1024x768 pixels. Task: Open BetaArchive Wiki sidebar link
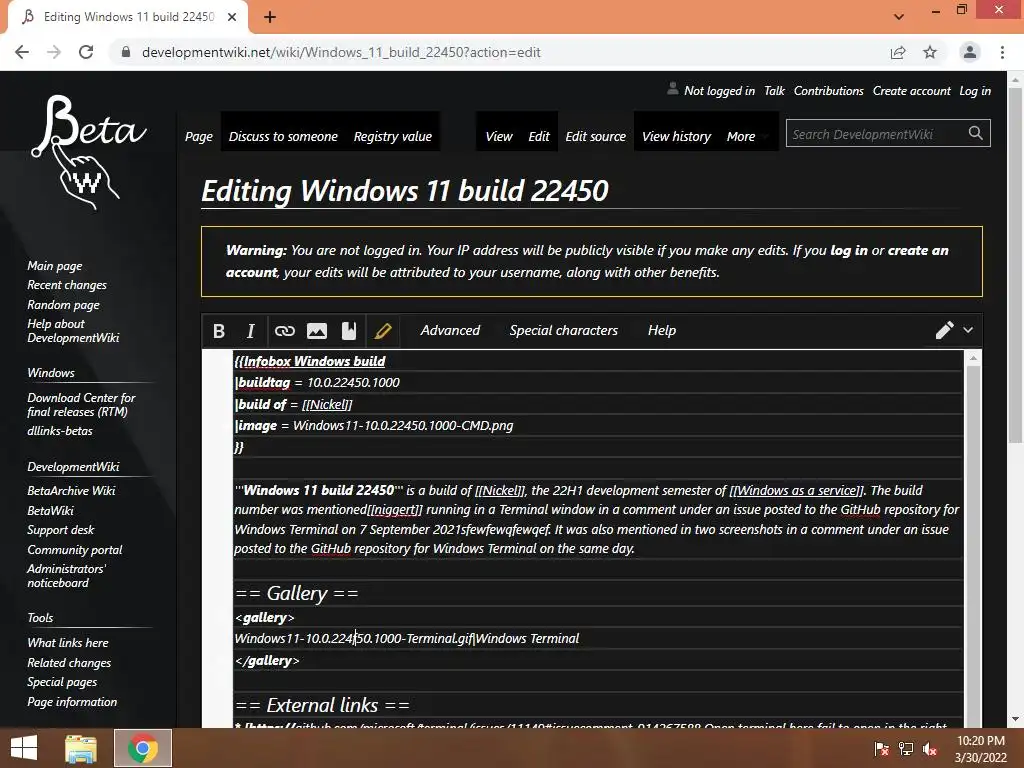coord(71,490)
